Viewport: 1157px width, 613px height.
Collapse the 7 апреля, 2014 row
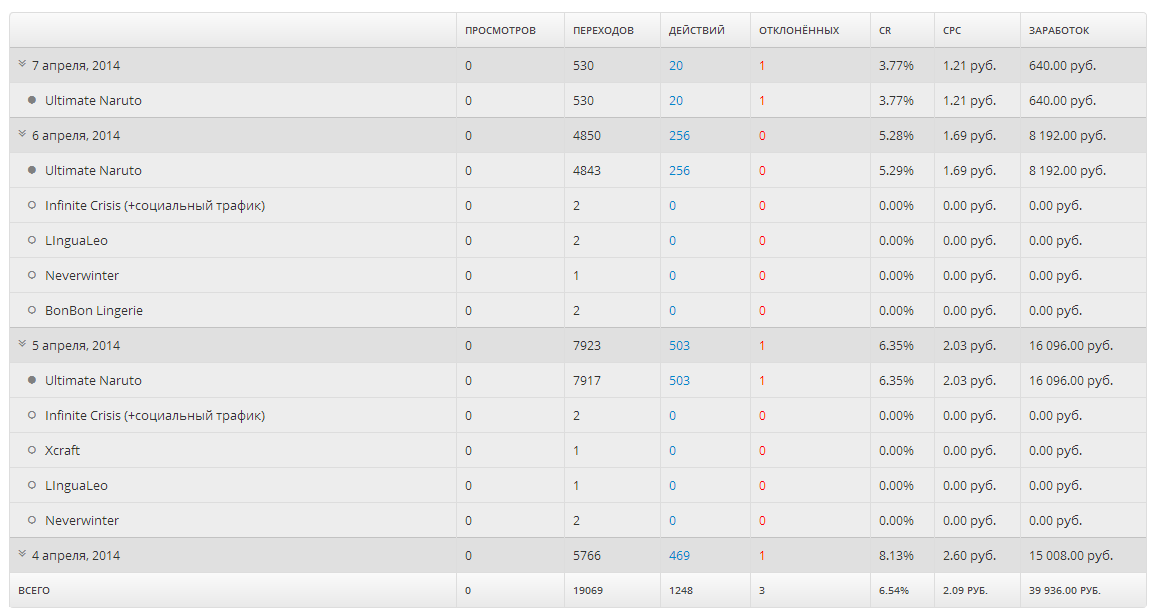tap(22, 65)
